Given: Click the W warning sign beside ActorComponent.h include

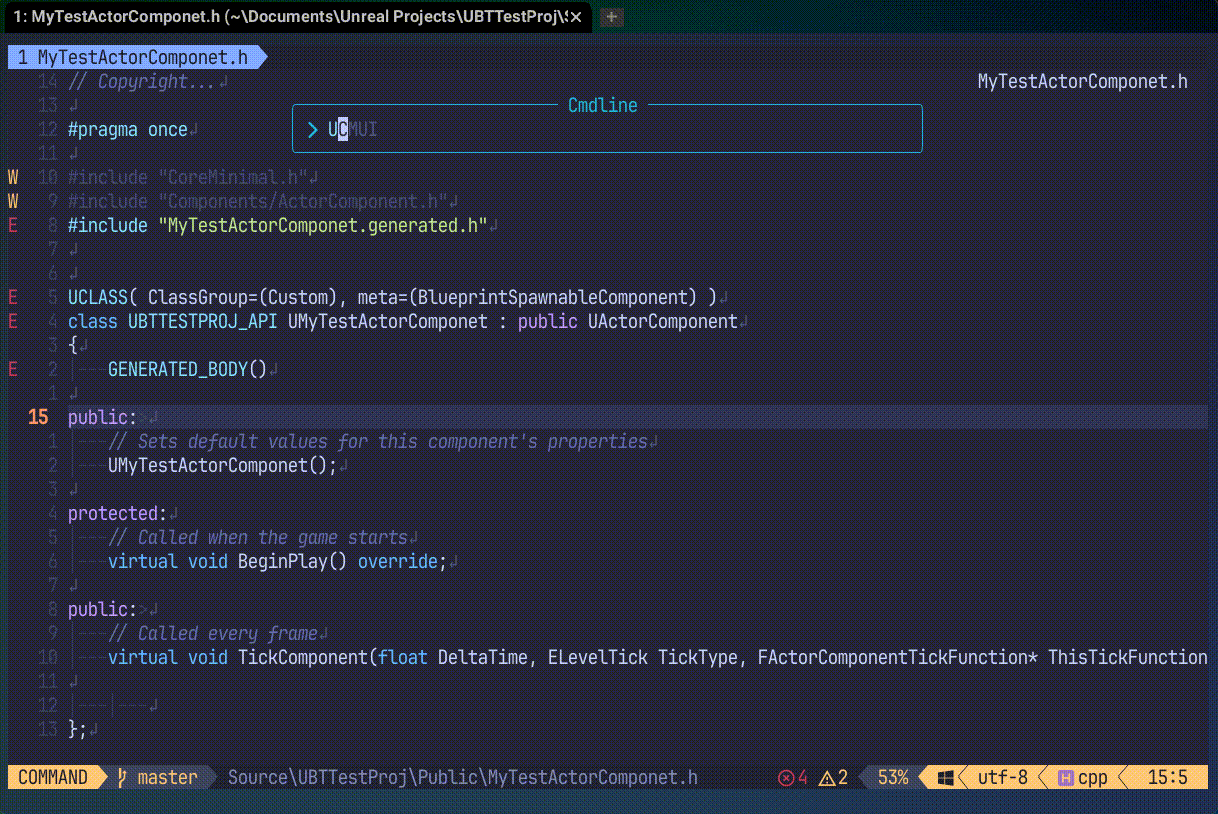Looking at the screenshot, I should (x=13, y=201).
